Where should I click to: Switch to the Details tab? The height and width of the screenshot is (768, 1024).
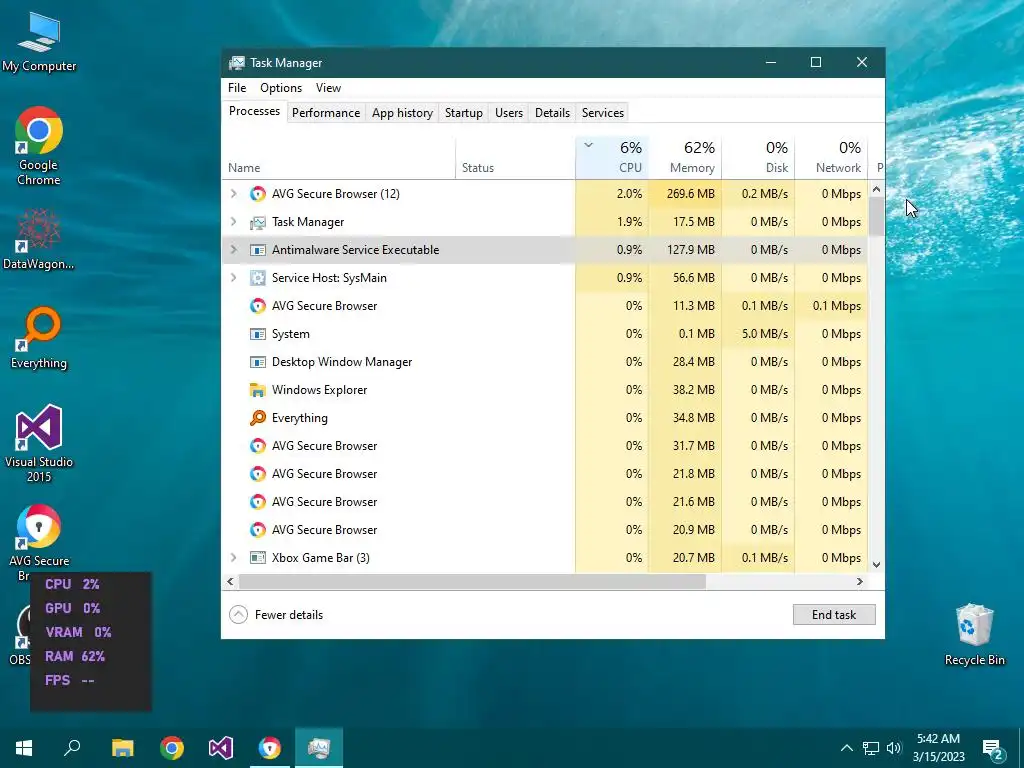tap(552, 112)
